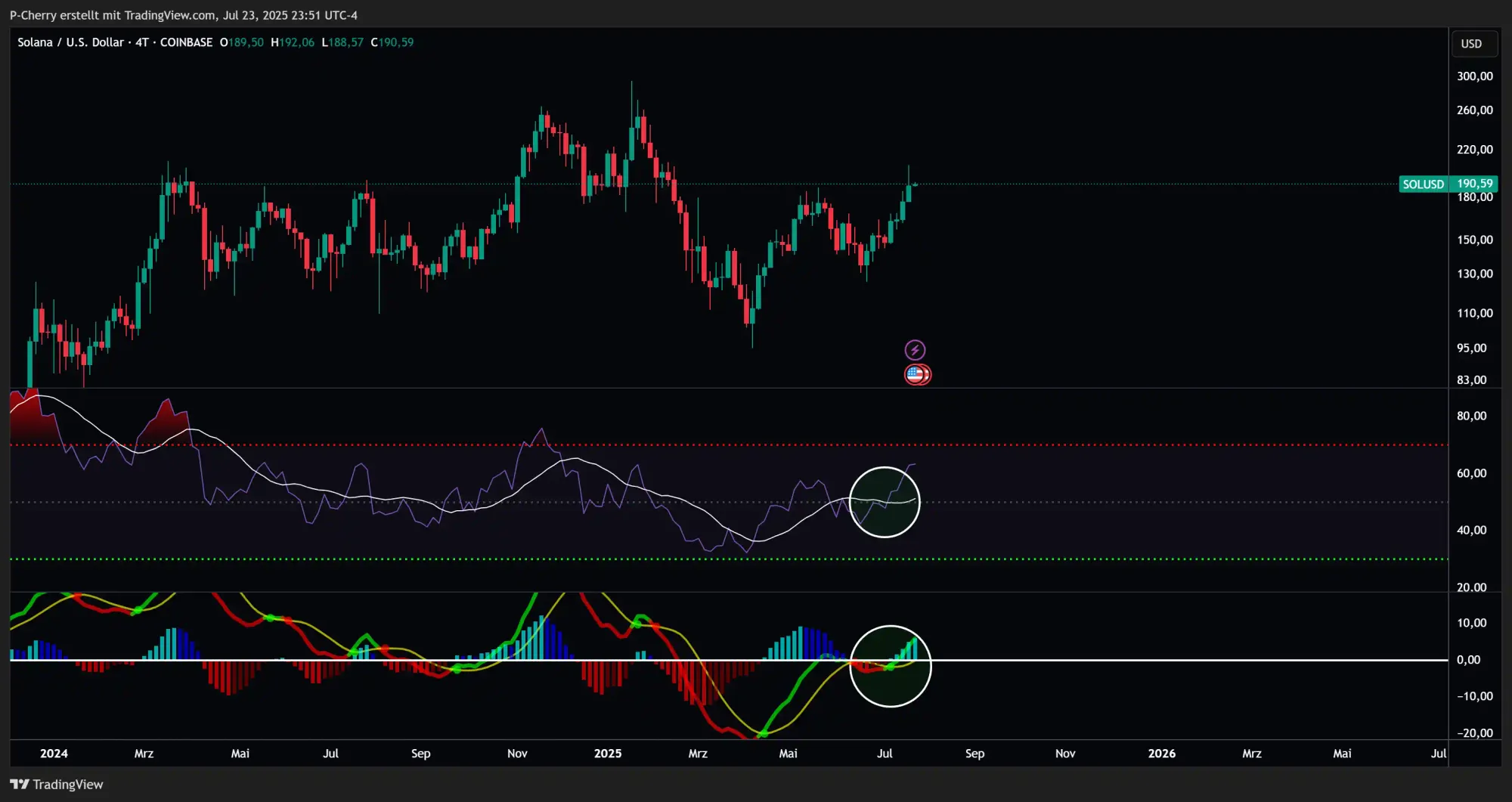Click the 110,00 price axis label
1512x802 pixels.
[x=1475, y=313]
